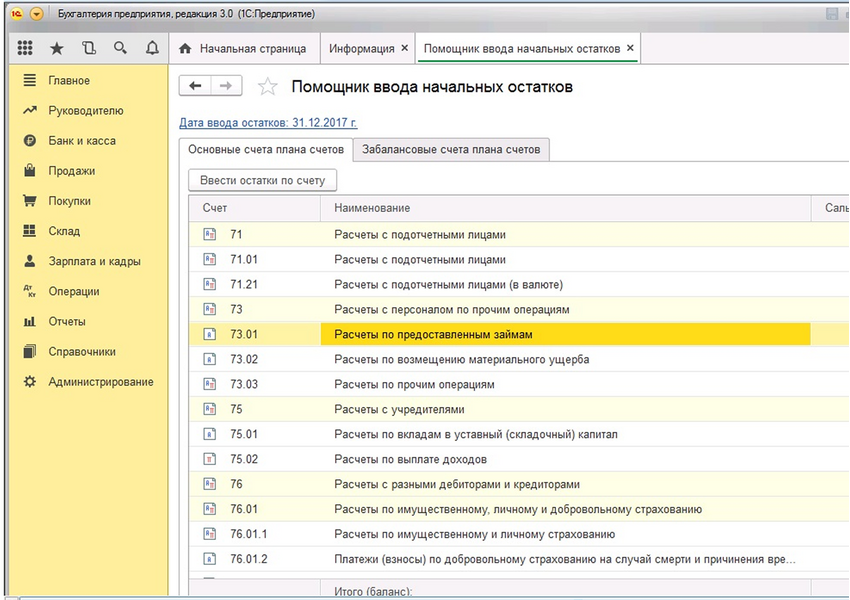Click the search magnifier icon

120,48
